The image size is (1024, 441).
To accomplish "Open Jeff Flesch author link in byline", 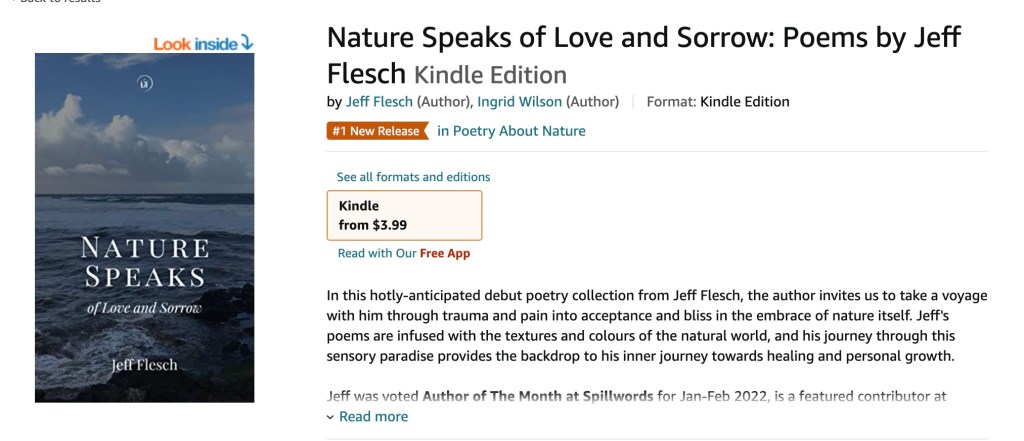I will tap(379, 101).
